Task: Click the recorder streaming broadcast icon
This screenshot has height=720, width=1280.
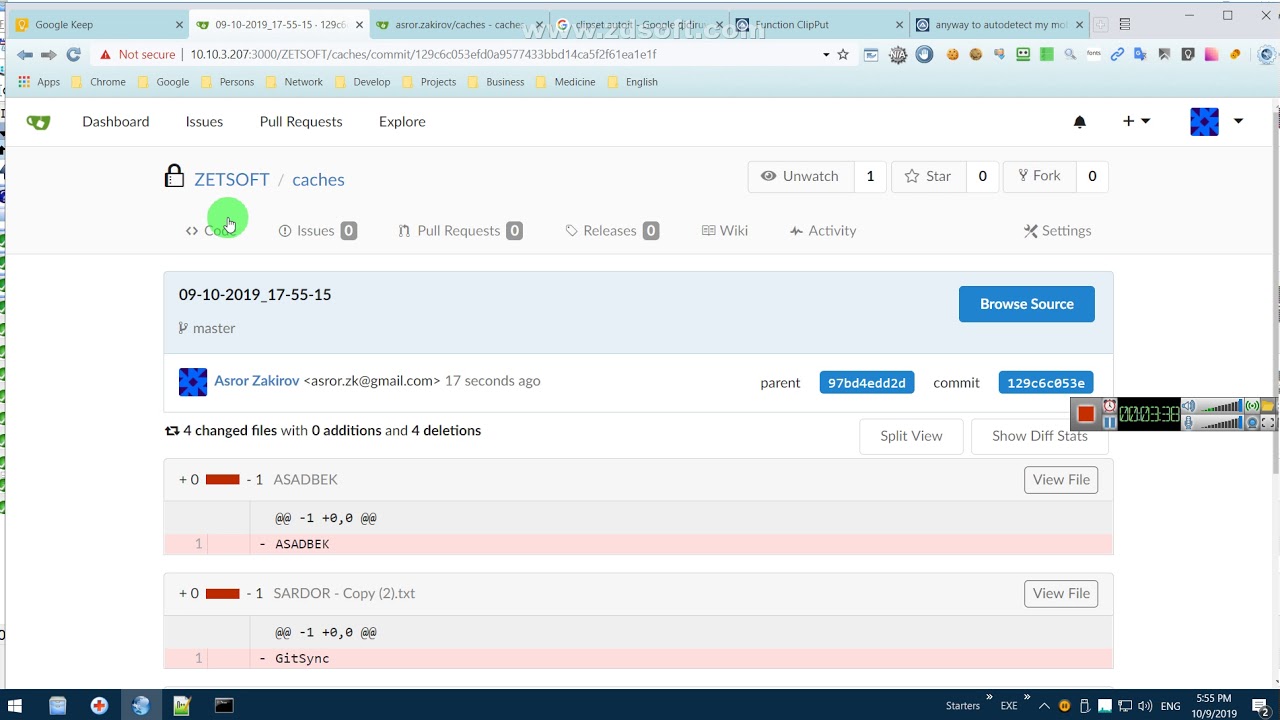Action: [1252, 406]
